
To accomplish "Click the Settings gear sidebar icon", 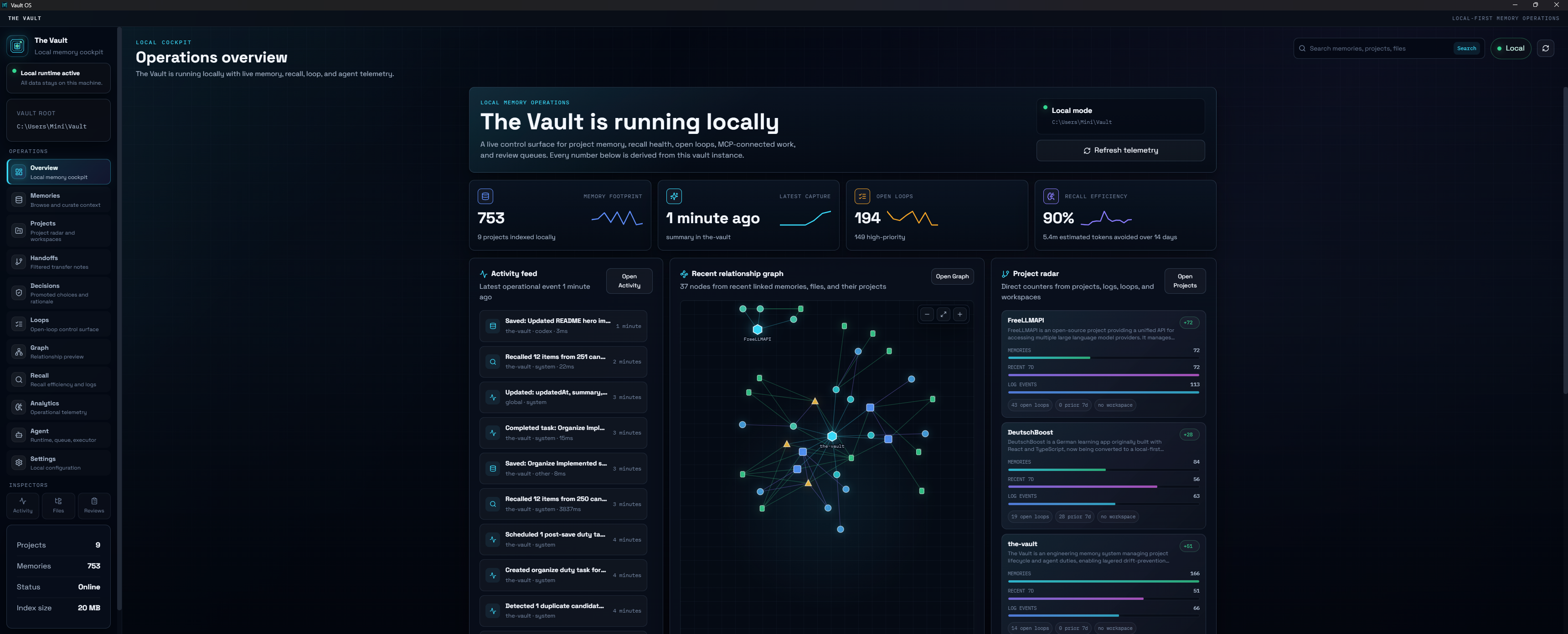I will point(19,463).
